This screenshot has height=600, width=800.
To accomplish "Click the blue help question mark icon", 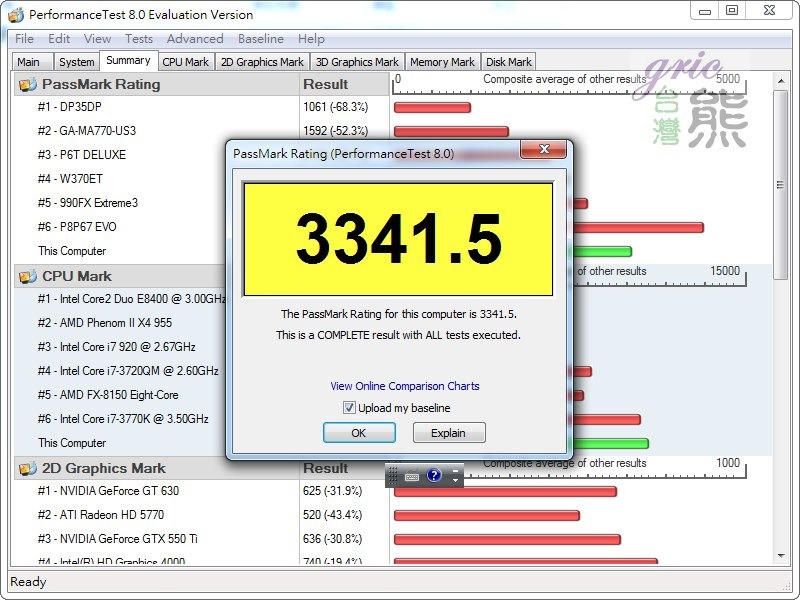I will click(434, 476).
